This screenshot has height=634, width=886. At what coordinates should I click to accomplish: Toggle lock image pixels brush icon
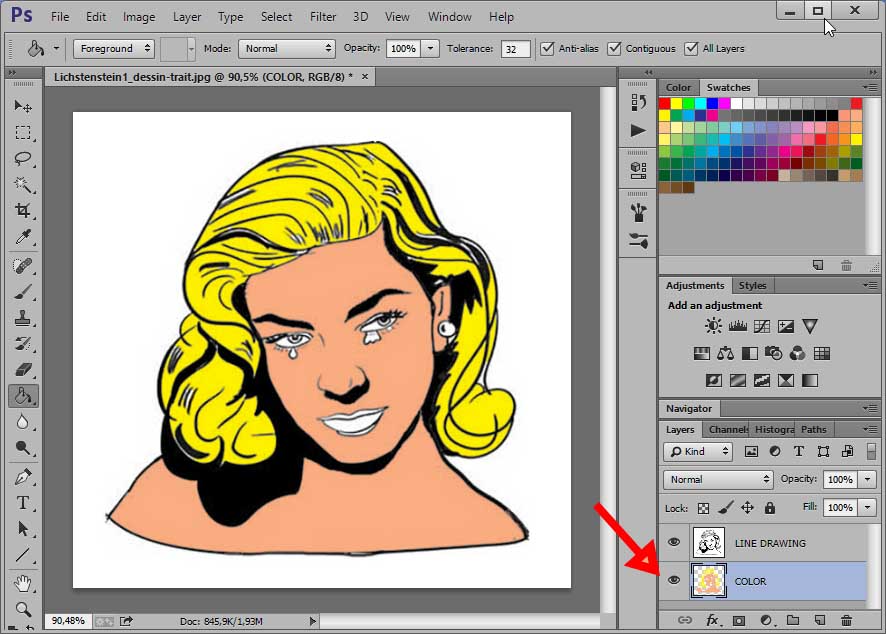(726, 508)
